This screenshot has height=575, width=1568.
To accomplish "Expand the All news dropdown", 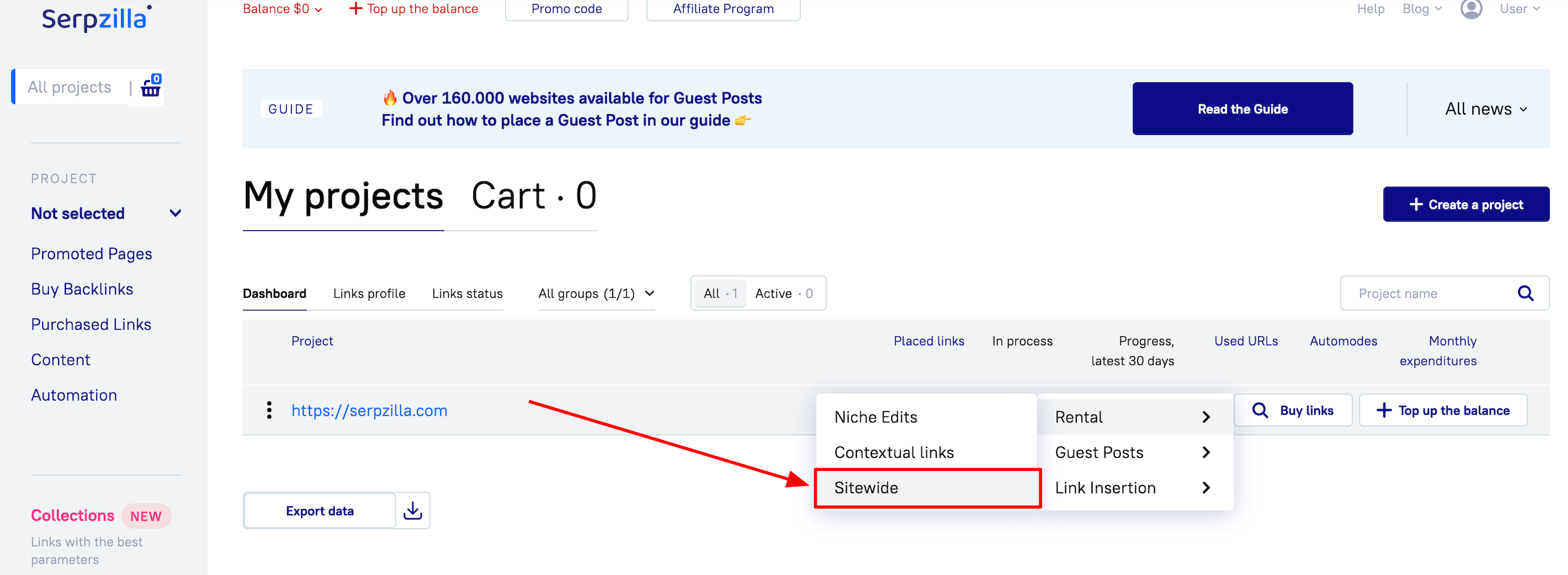I will [x=1486, y=109].
